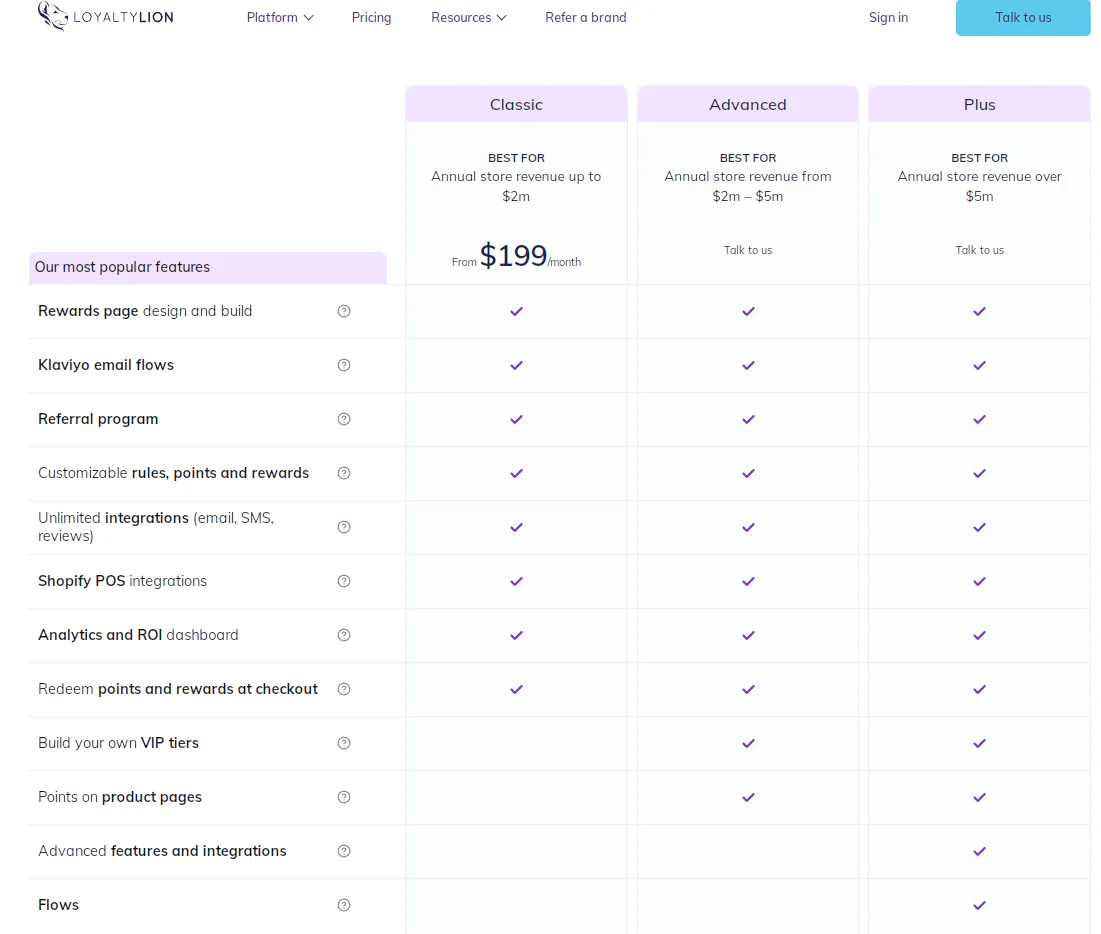Open help icon for Customizable rules, points
The image size is (1101, 934).
coord(343,473)
